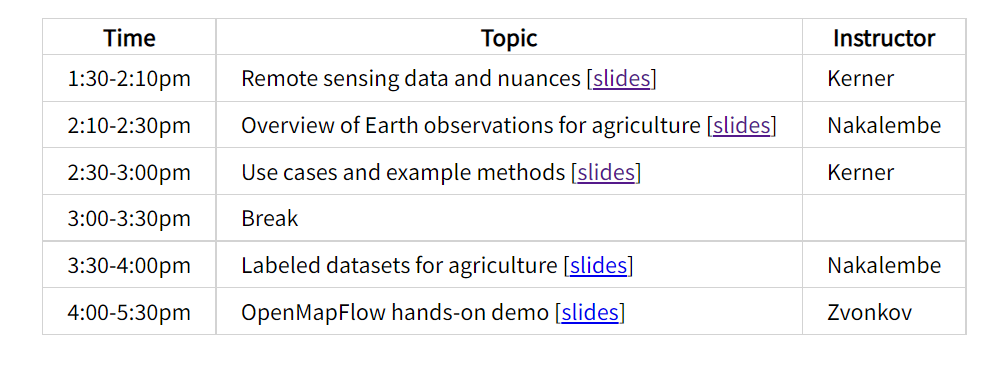Select the 3:00-3:30pm time cell
This screenshot has height=368, width=999.
click(129, 218)
